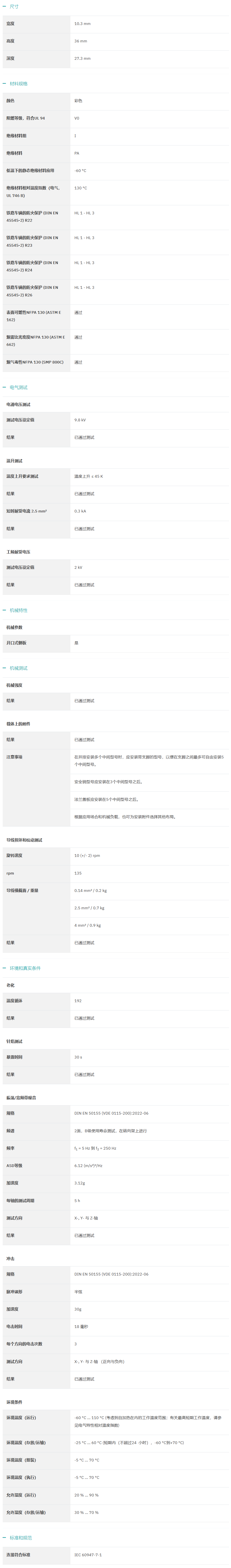Click the 绝缘材料 value PA
The image size is (231, 1568).
point(77,153)
